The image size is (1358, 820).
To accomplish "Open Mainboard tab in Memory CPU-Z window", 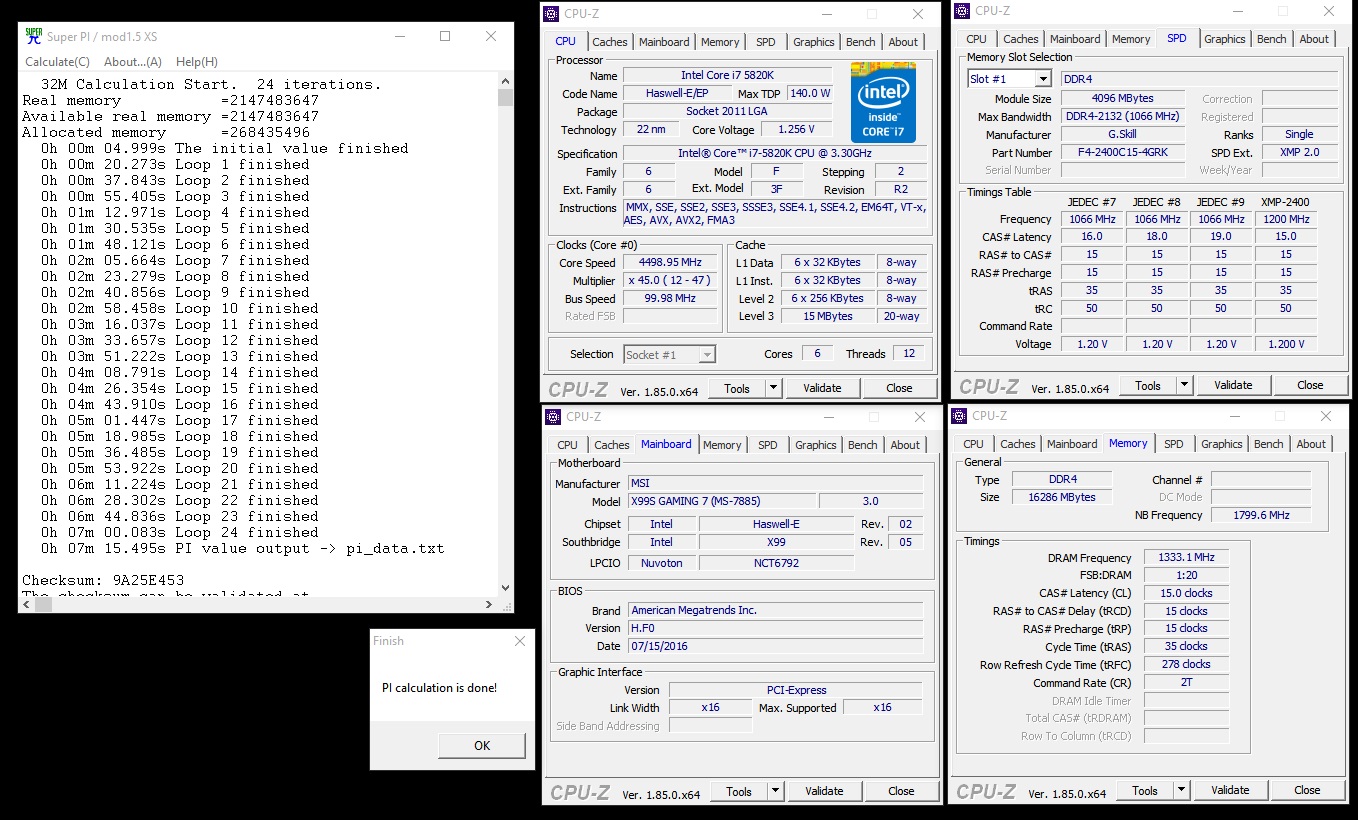I will pos(1072,444).
